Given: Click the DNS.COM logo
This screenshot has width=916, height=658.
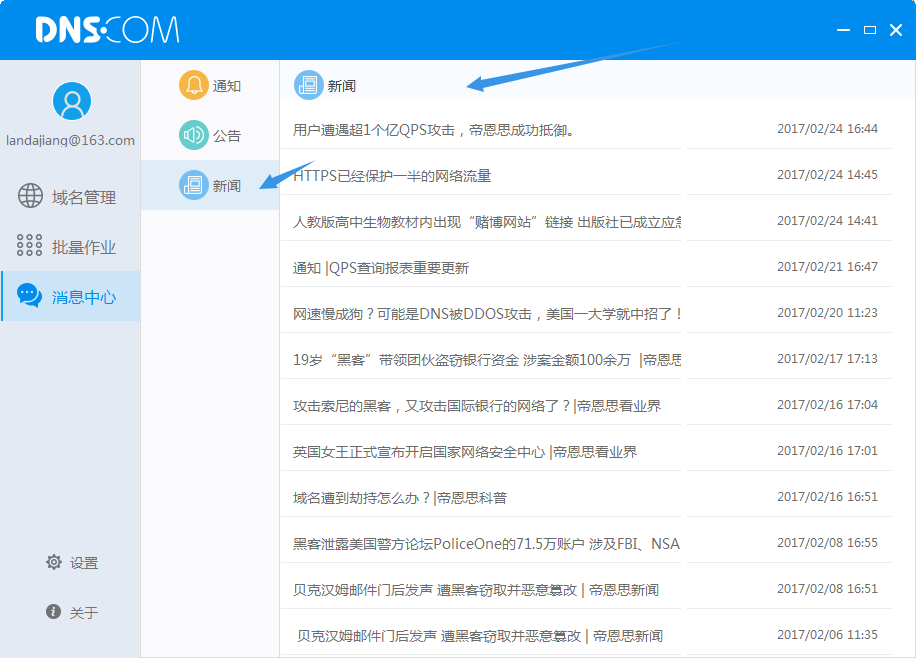Looking at the screenshot, I should coord(107,30).
